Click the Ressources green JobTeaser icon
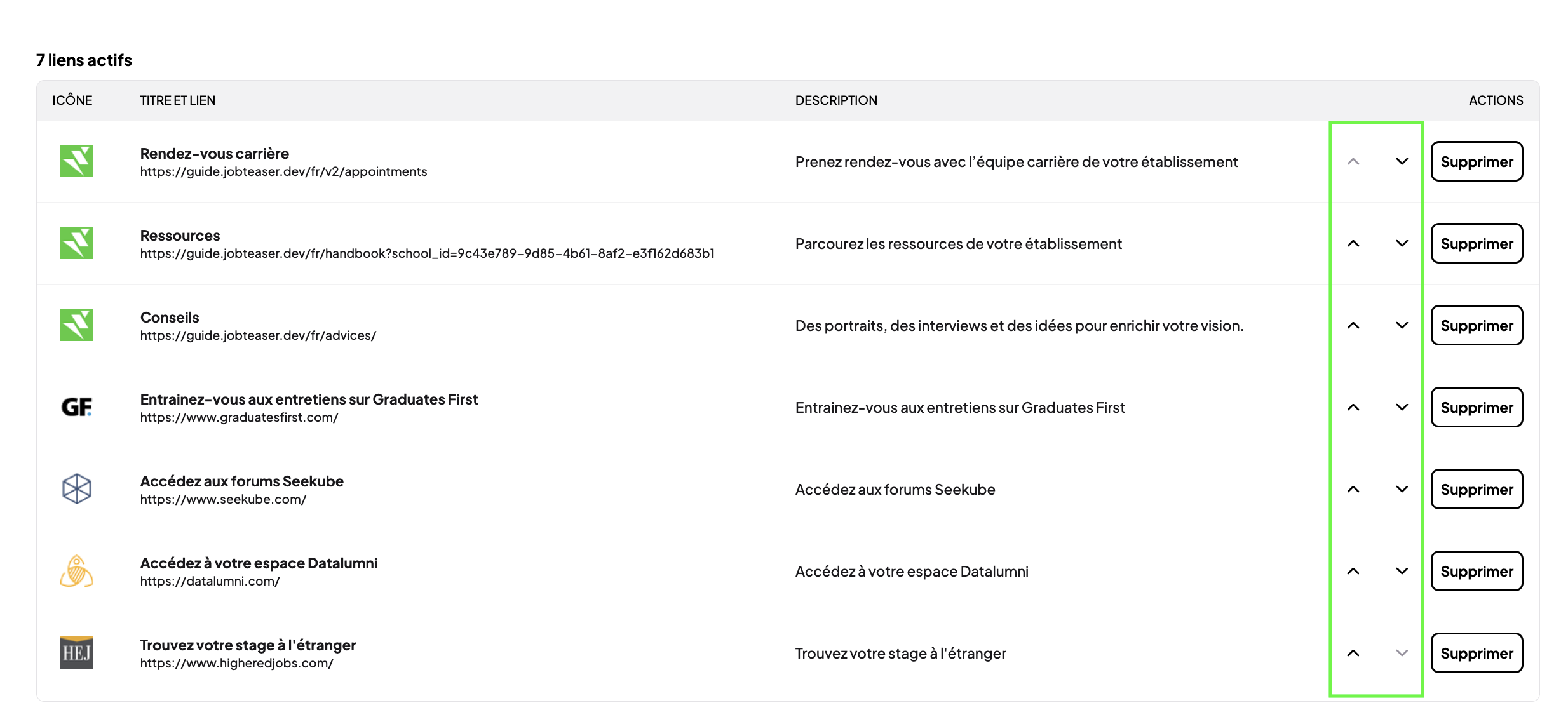 coord(76,244)
